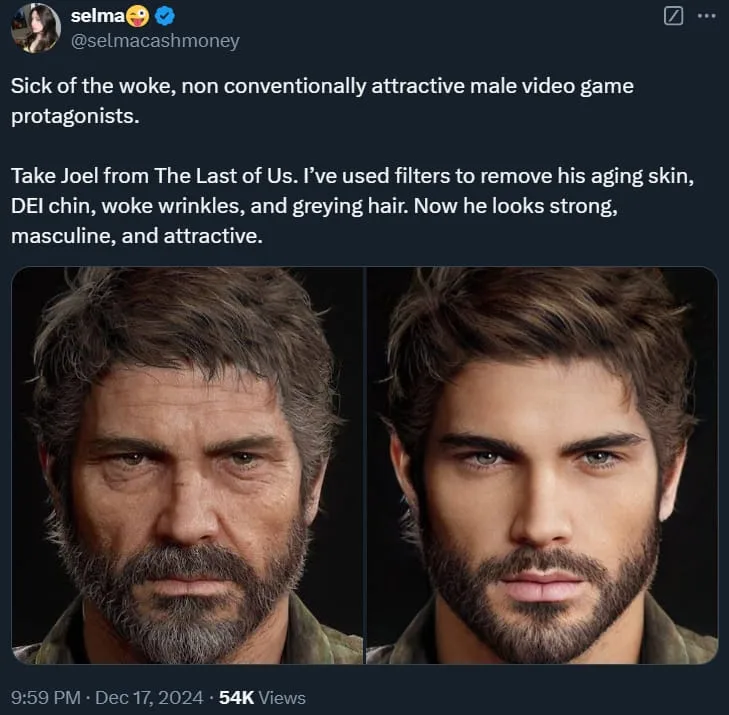Click the word 'protagonists.' in the post
This screenshot has height=715, width=729.
[75, 116]
